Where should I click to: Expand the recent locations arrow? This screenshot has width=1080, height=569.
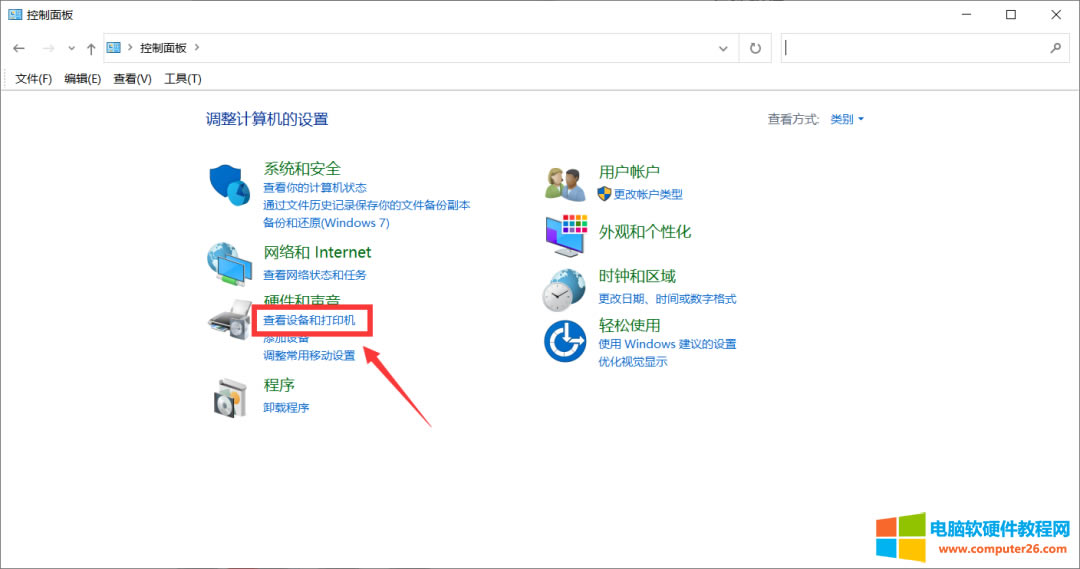pos(71,48)
